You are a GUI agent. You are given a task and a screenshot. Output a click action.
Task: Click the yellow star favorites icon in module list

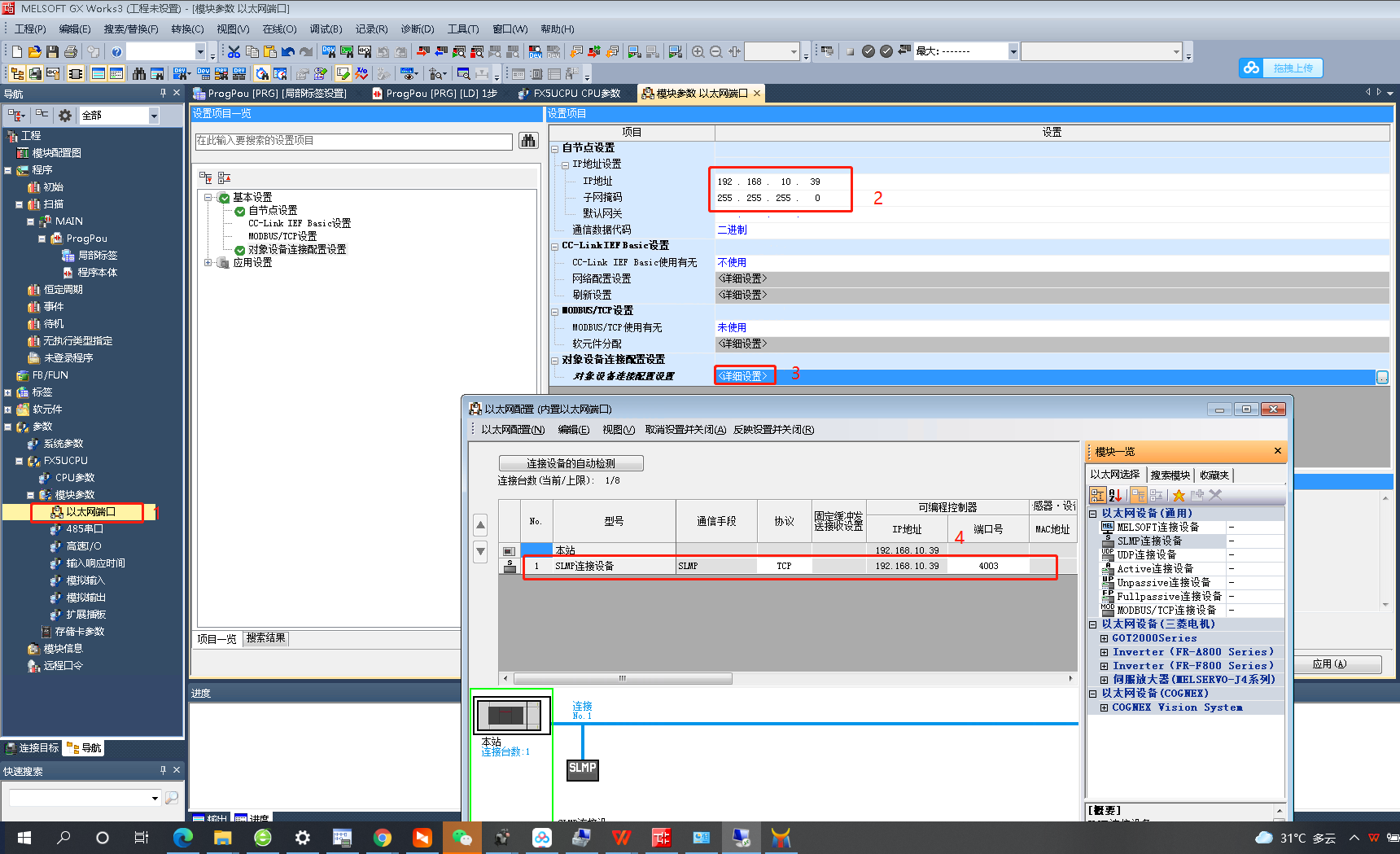point(1178,495)
